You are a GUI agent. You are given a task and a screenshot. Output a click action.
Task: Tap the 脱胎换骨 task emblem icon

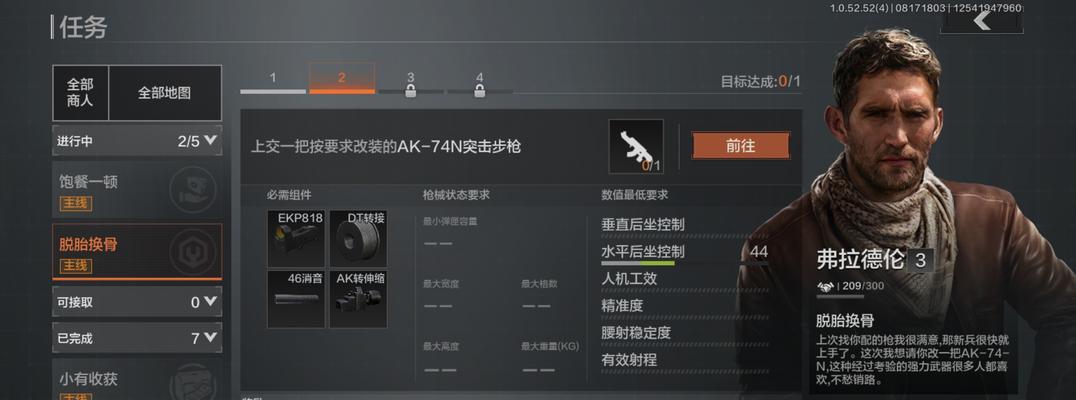coord(192,252)
